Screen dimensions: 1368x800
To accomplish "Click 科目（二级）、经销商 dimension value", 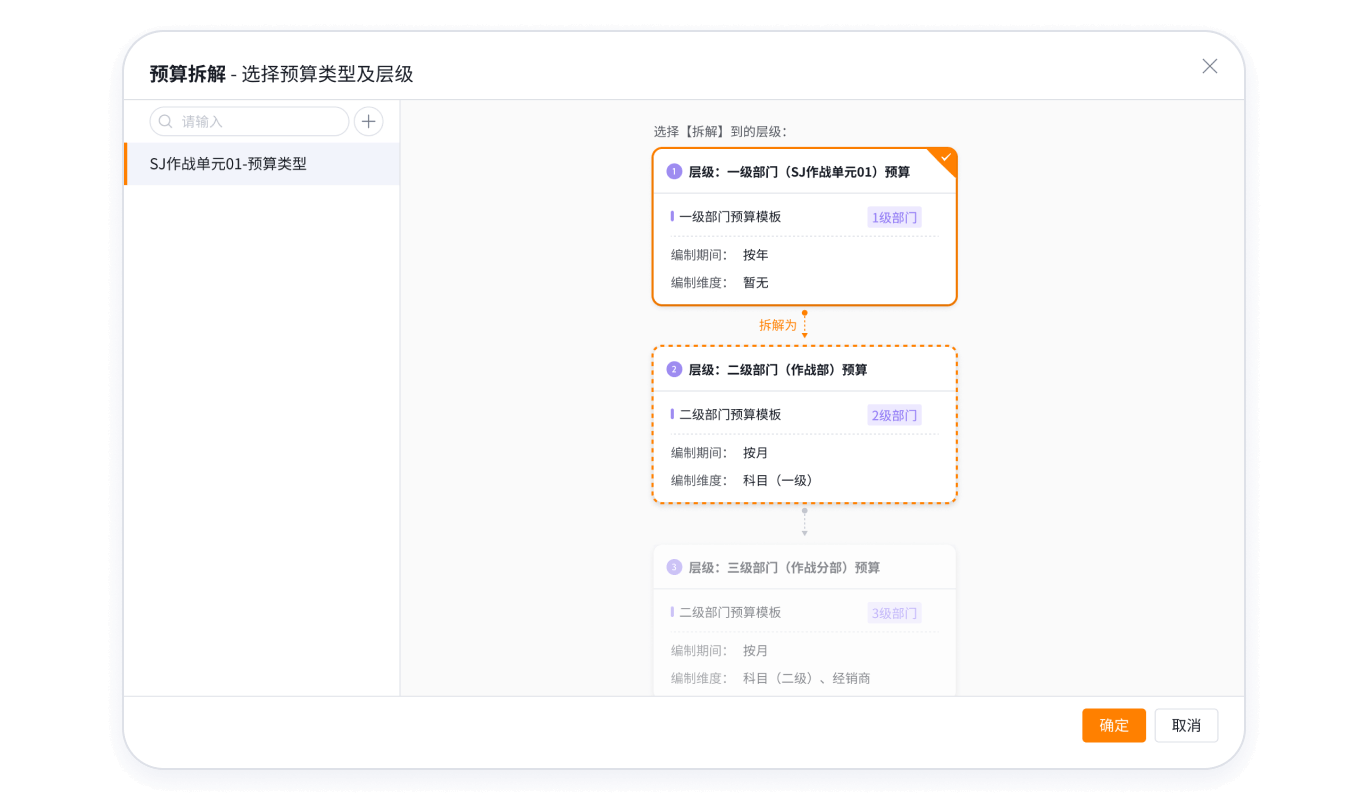I will pos(807,679).
